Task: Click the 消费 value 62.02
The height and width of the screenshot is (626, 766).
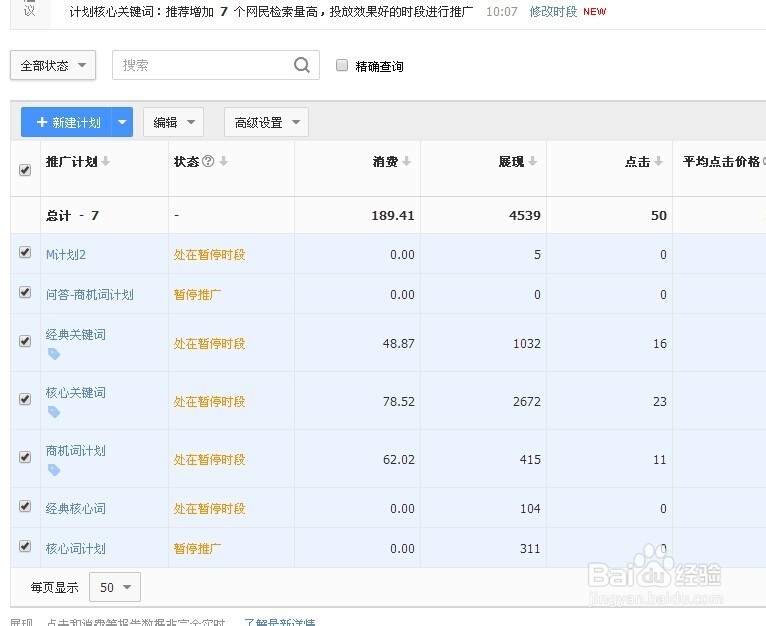Action: click(x=399, y=460)
